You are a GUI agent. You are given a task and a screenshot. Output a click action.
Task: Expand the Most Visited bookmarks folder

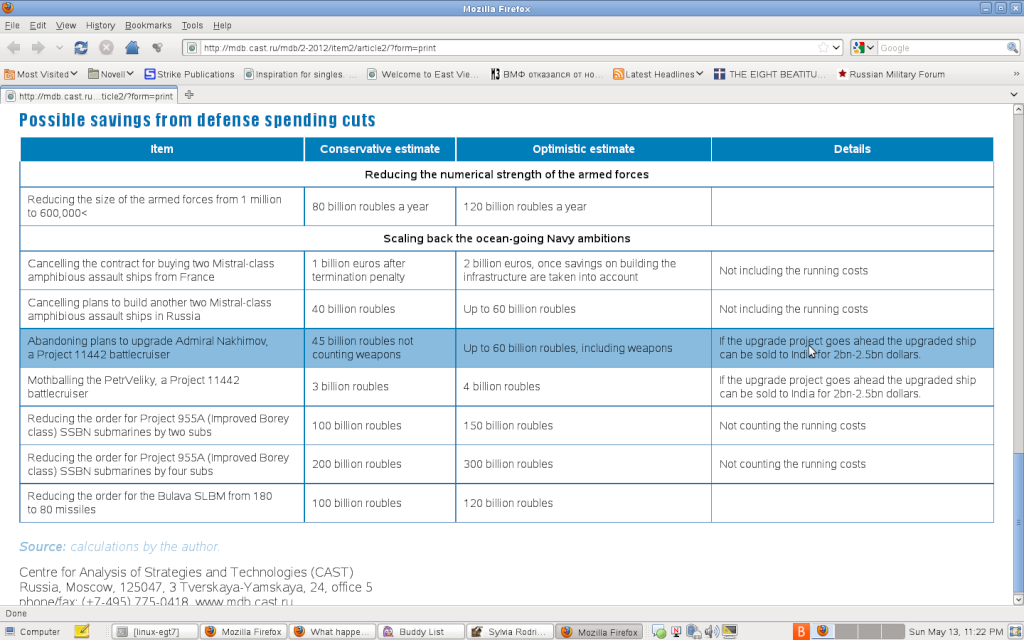[40, 74]
